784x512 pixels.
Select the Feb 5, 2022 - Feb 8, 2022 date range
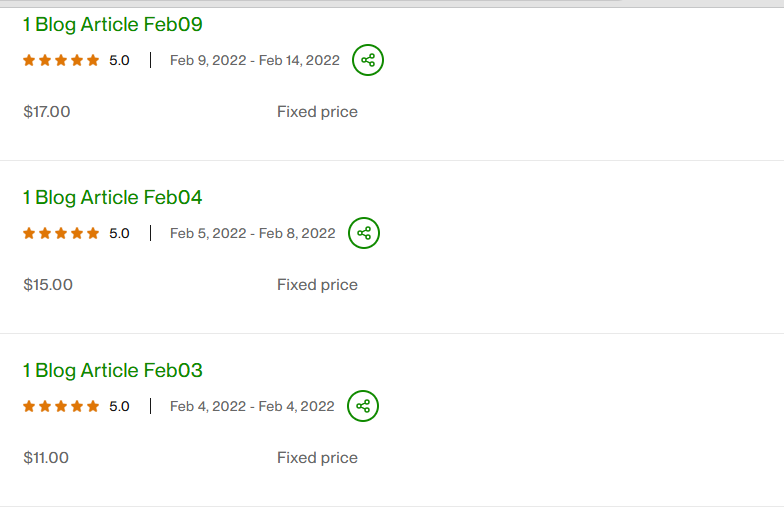[252, 233]
